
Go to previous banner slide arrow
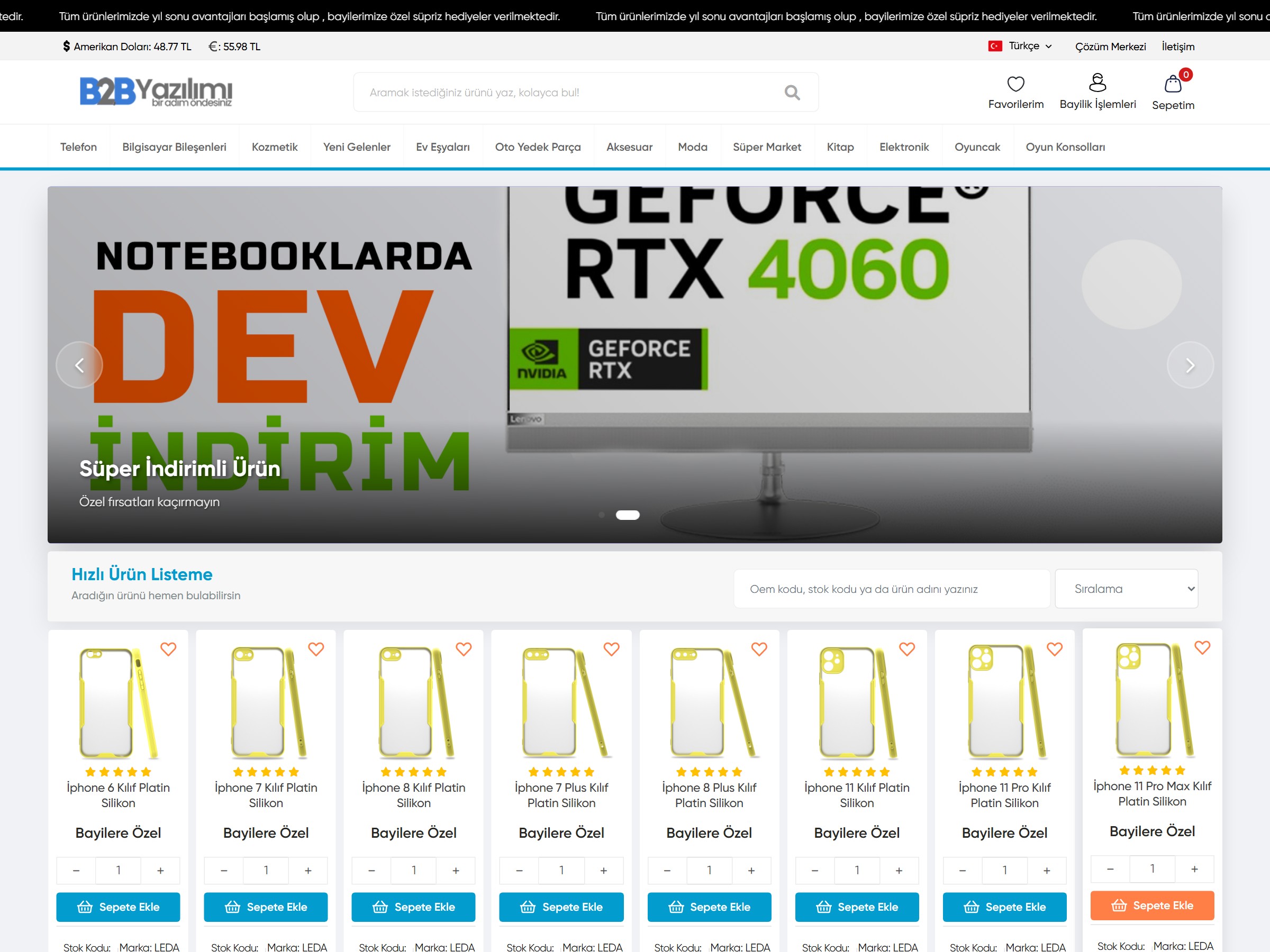(79, 365)
